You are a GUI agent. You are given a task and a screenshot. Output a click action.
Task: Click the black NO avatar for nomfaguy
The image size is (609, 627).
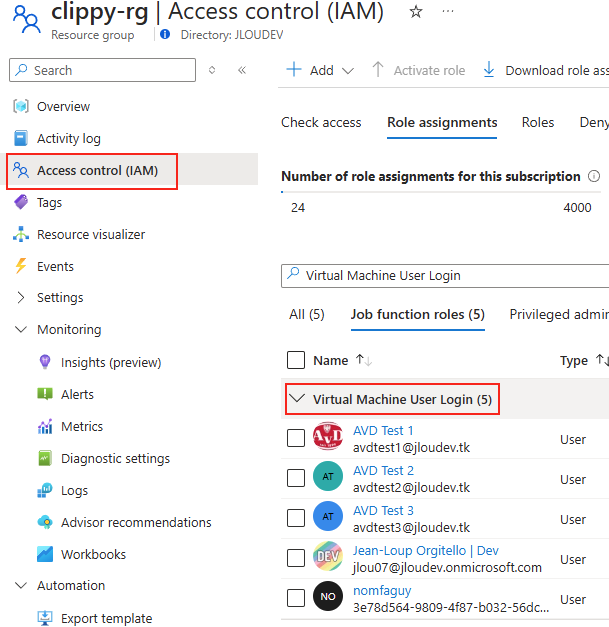[328, 596]
